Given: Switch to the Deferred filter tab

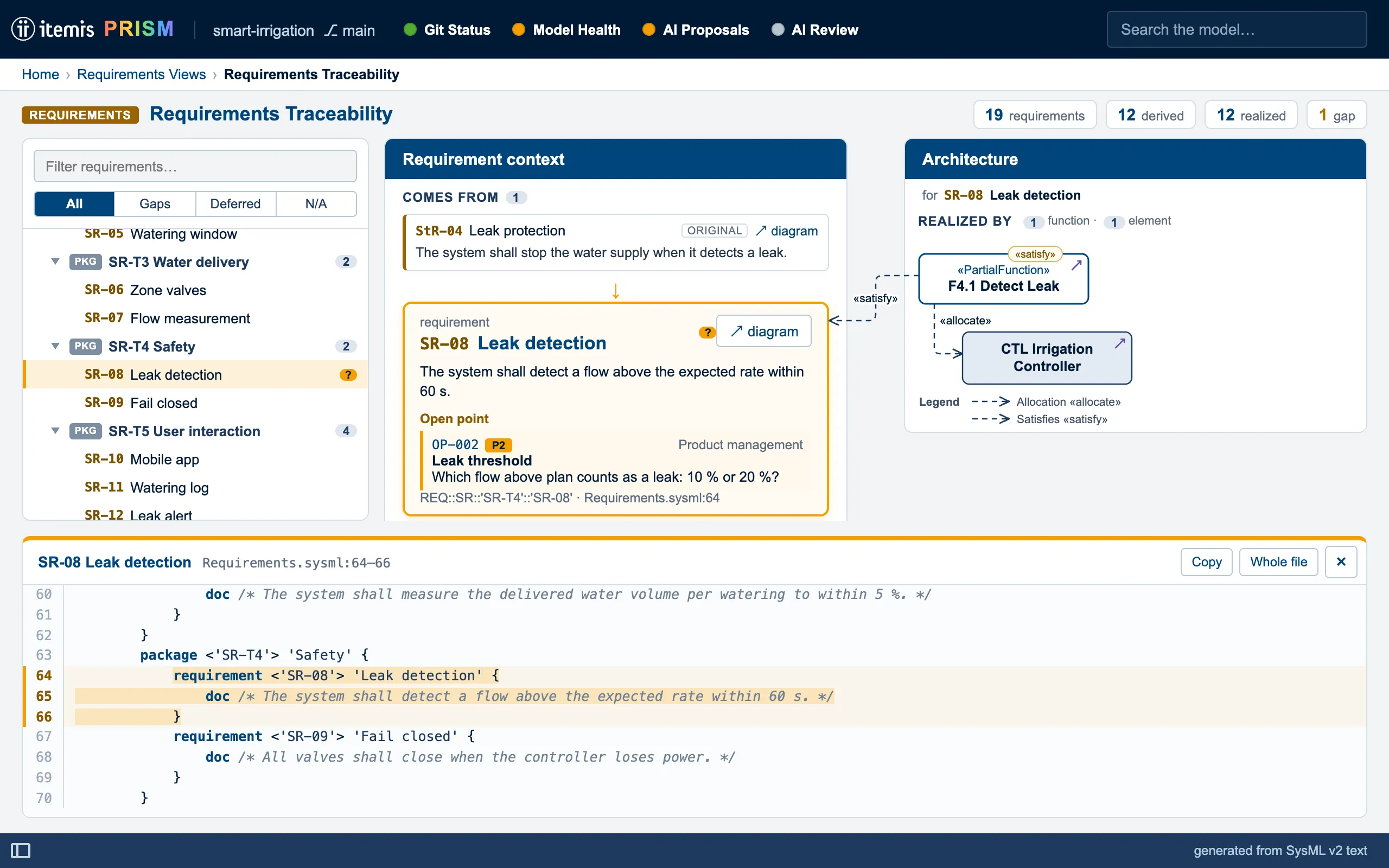Looking at the screenshot, I should [235, 204].
